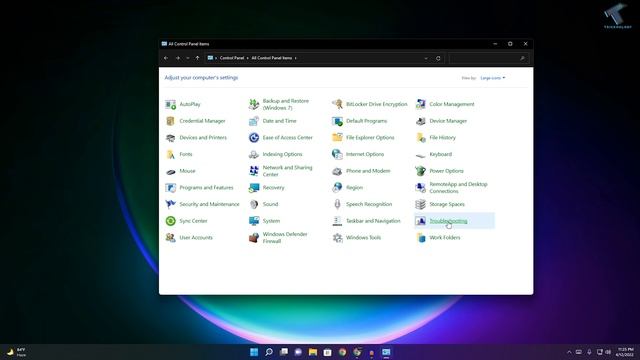The image size is (640, 360).
Task: Go up one level with up arrow
Action: [x=198, y=58]
